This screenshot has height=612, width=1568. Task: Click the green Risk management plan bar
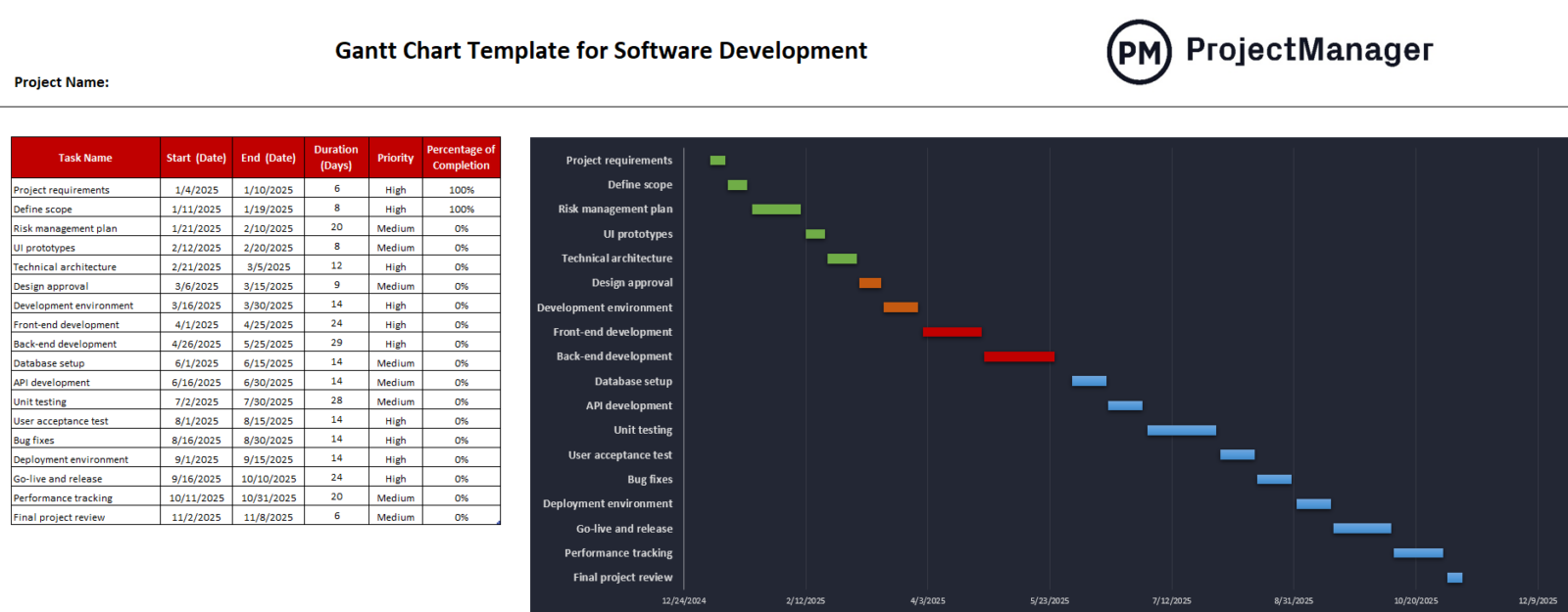tap(776, 210)
